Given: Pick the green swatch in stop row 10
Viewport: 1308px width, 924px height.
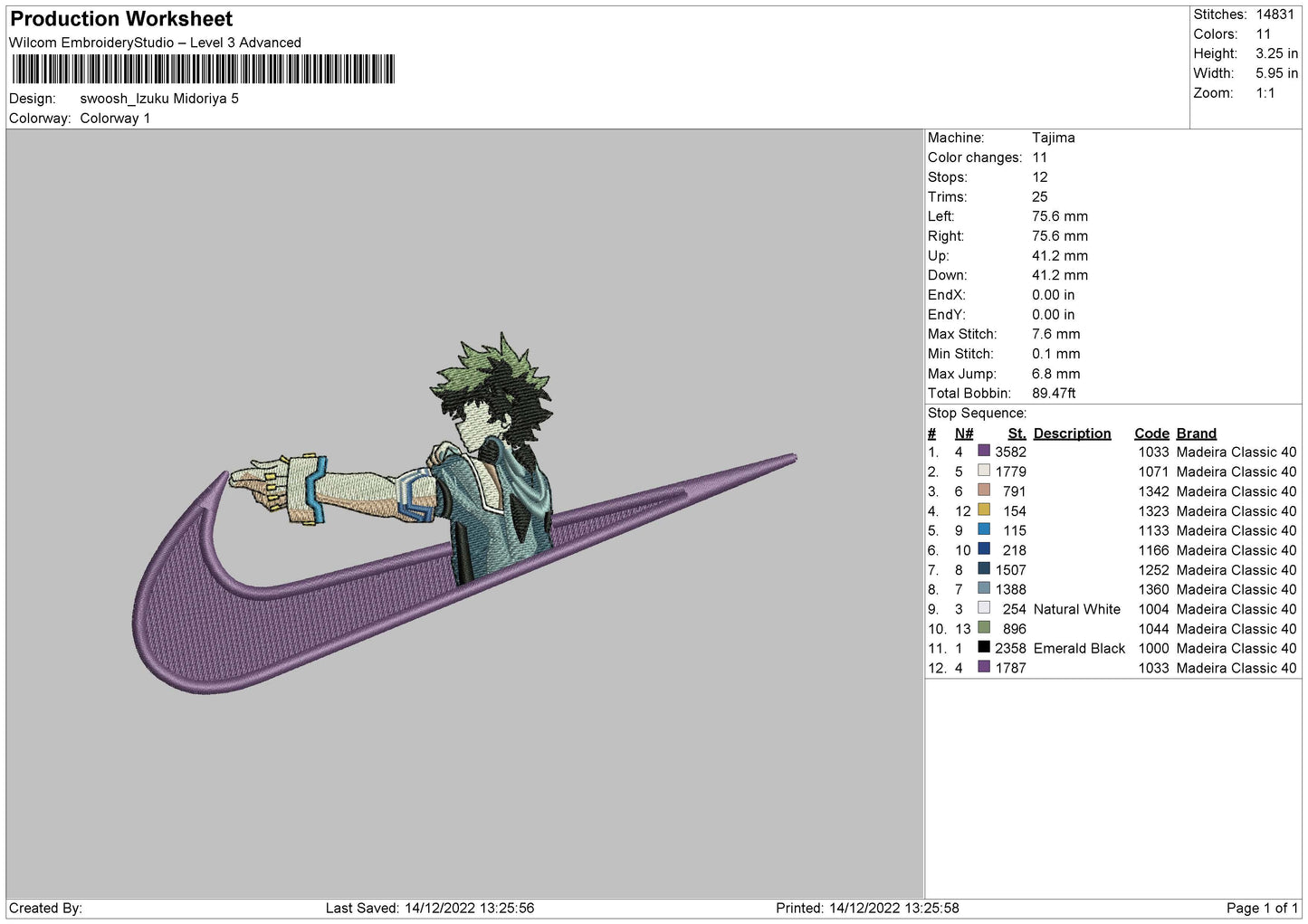Looking at the screenshot, I should [x=984, y=628].
